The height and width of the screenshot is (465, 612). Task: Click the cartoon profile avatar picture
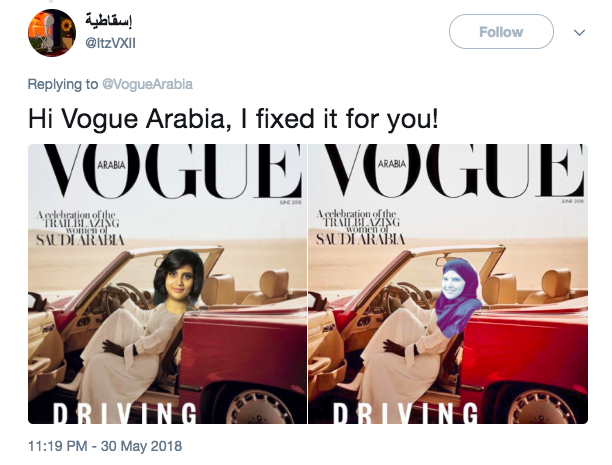point(52,33)
